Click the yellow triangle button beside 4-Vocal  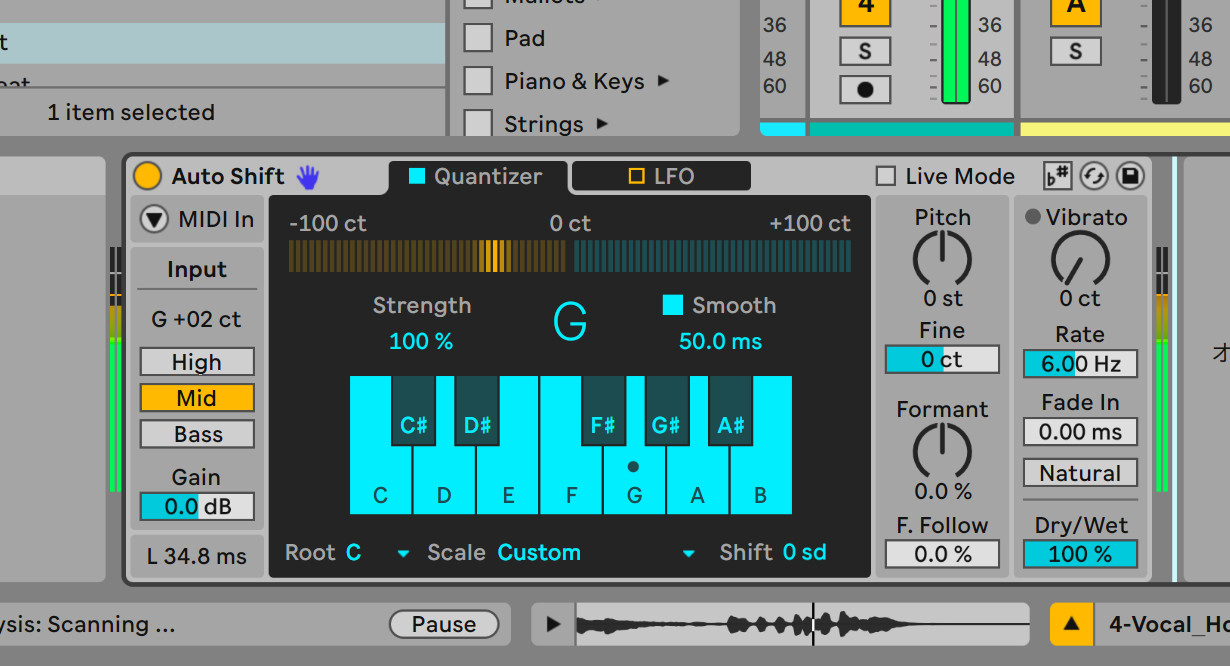click(1072, 624)
